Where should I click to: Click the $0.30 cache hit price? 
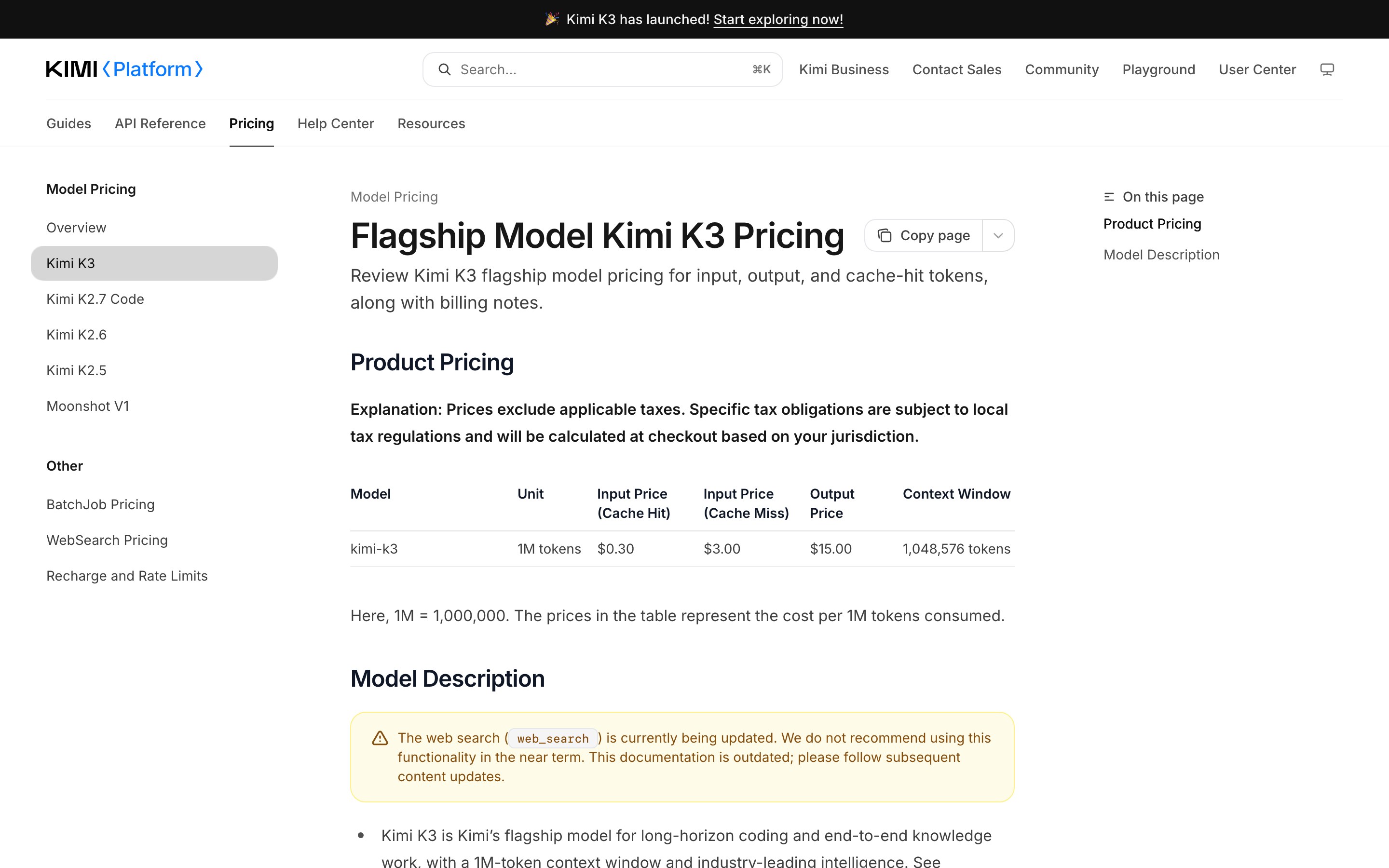point(616,549)
